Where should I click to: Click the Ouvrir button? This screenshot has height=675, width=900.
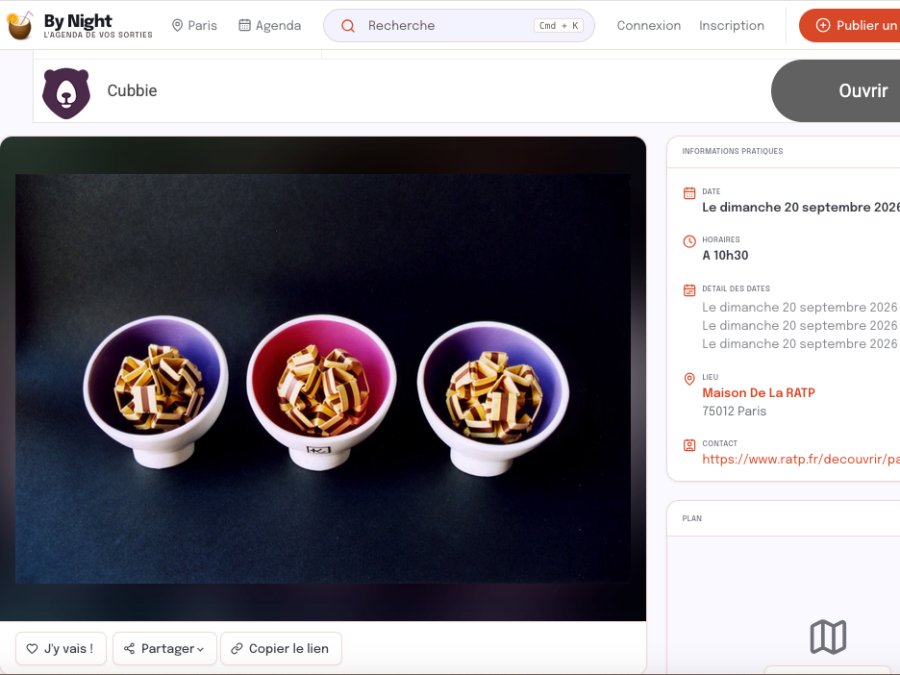836,91
